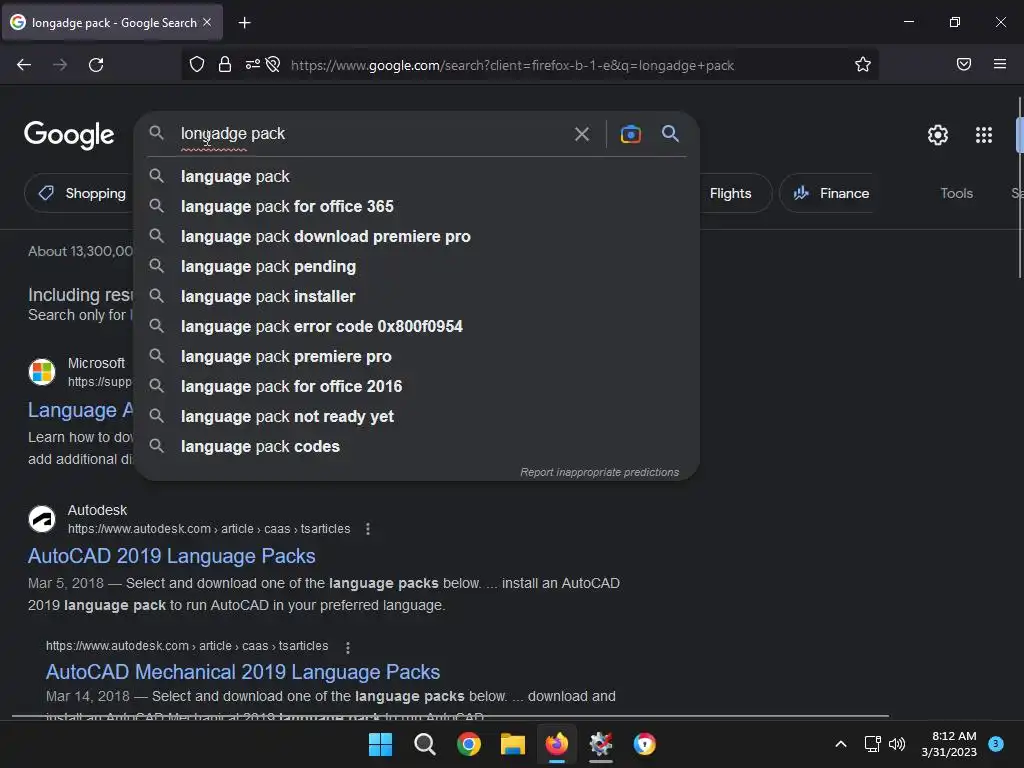Open the Firefox application menu

1000,64
